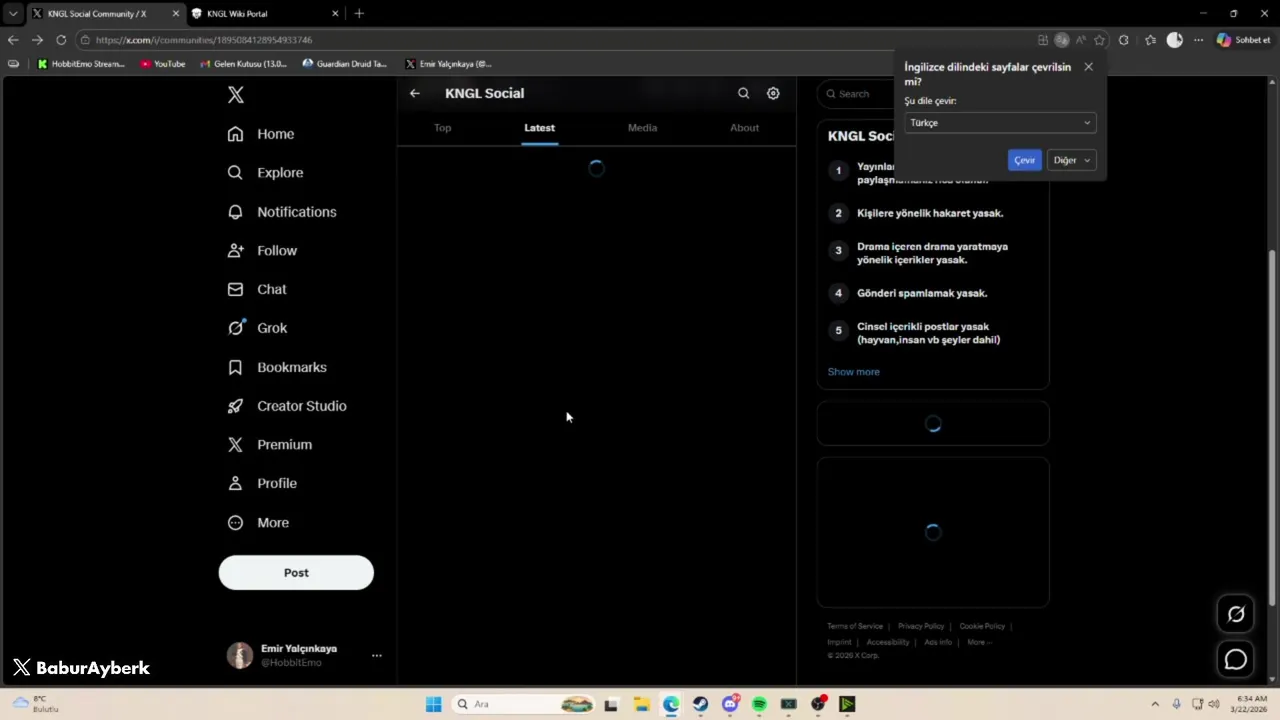
Task: Click Show more under community rules
Action: tap(853, 372)
